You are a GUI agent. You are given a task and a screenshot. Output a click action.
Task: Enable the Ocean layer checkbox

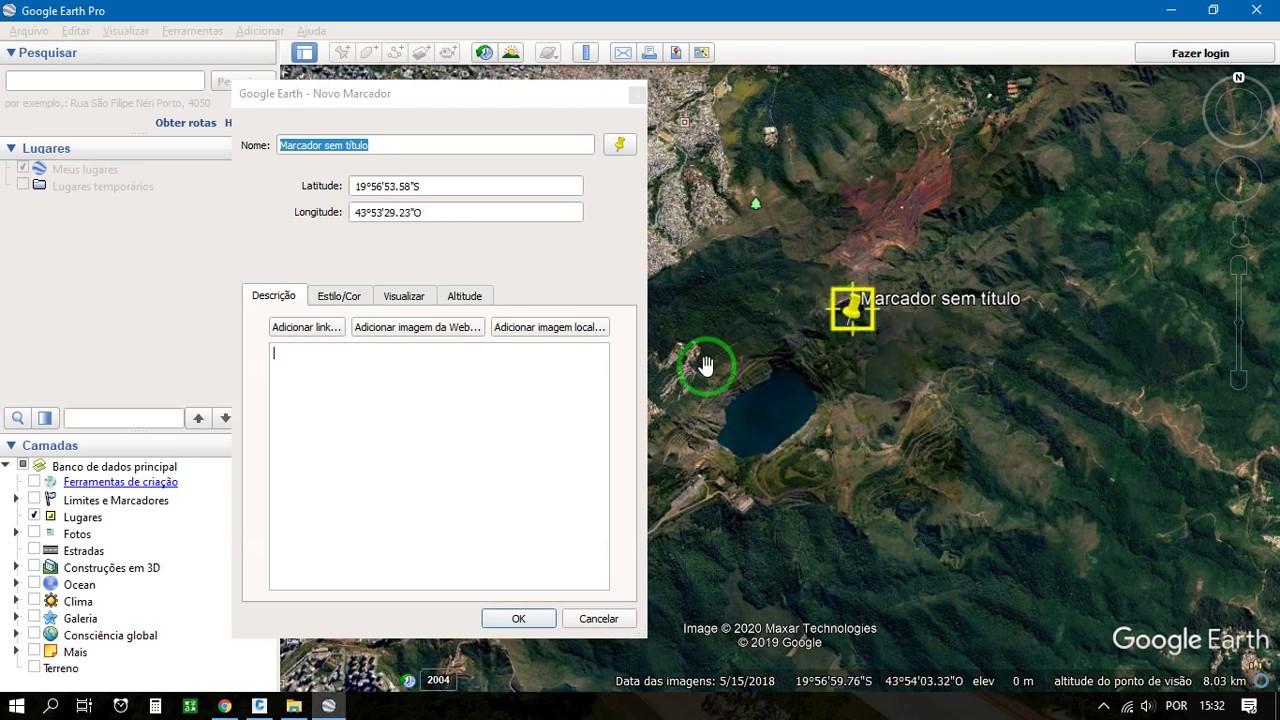[x=34, y=584]
